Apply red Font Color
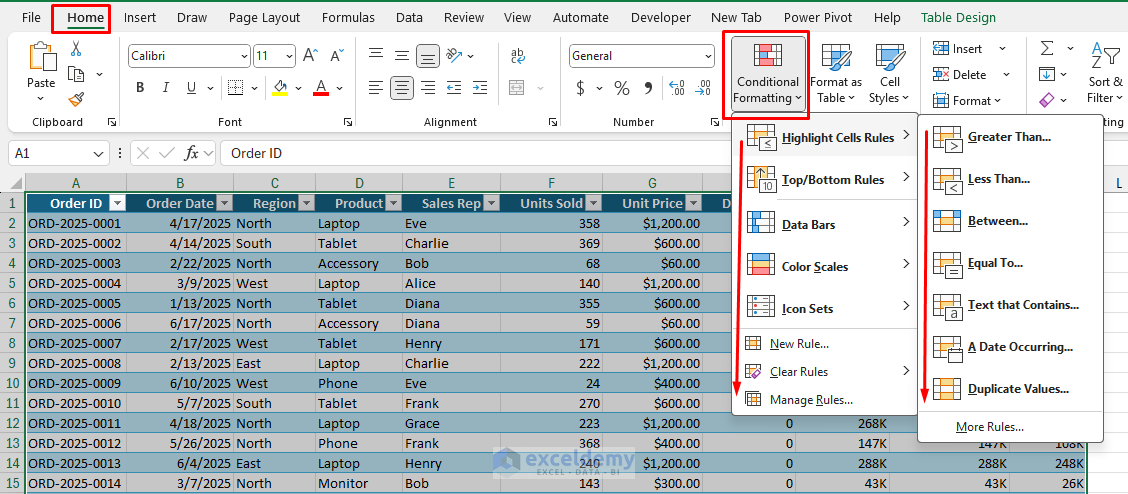Screen dimensions: 1128x494 (x=321, y=88)
